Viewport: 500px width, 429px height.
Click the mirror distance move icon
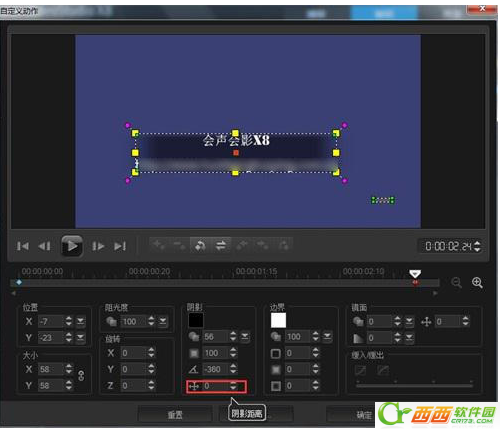tap(426, 322)
